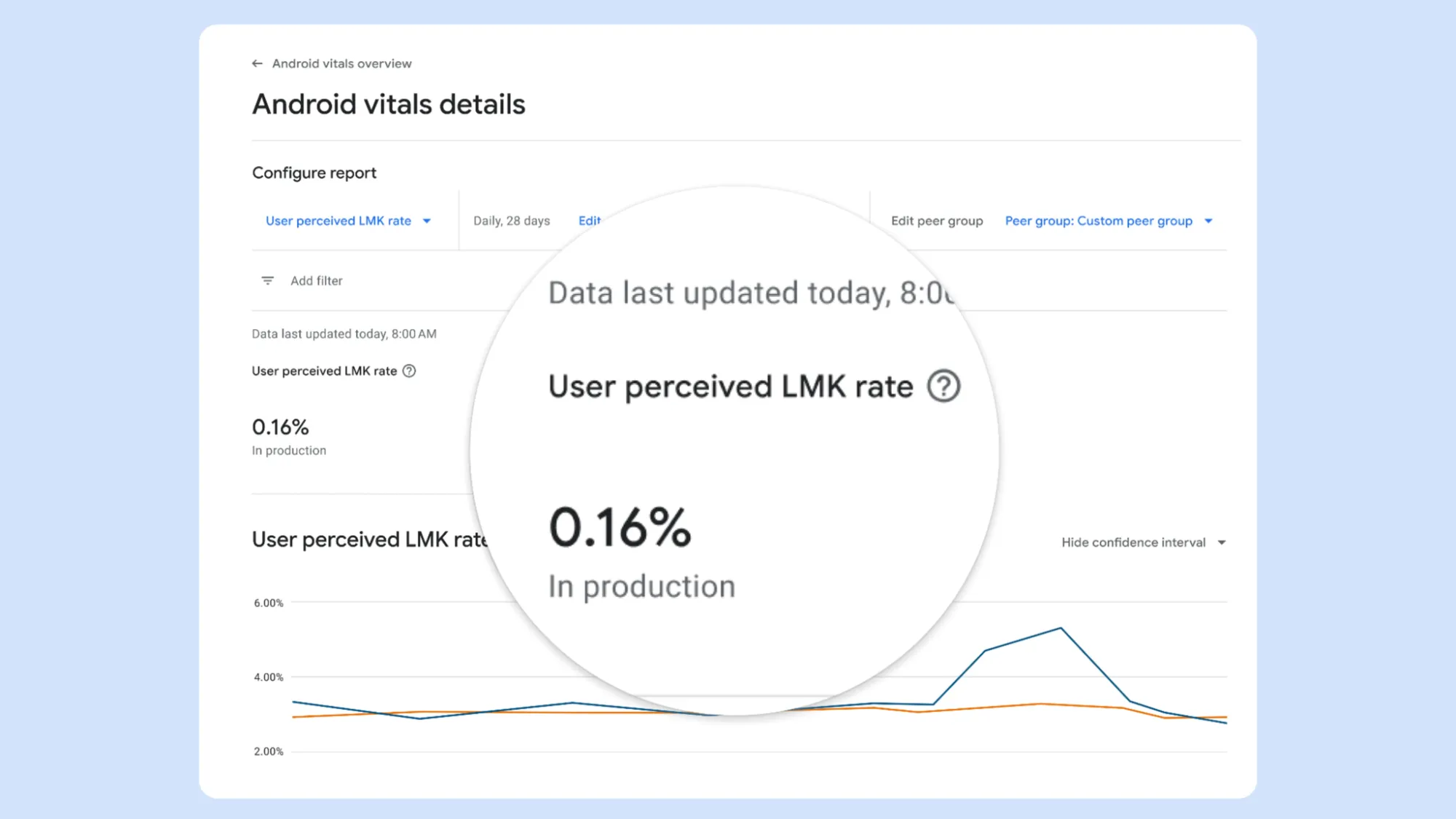The height and width of the screenshot is (819, 1456).
Task: Expand the User perceived LMK rate dropdown
Action: pos(347,221)
